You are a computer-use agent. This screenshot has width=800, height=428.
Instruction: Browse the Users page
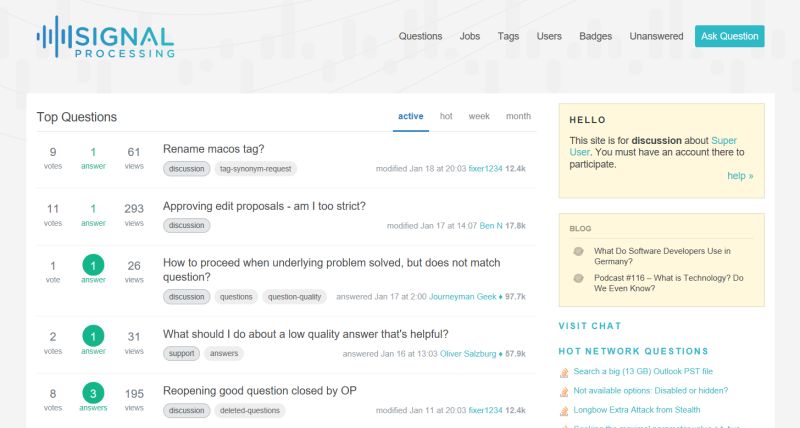pyautogui.click(x=549, y=36)
